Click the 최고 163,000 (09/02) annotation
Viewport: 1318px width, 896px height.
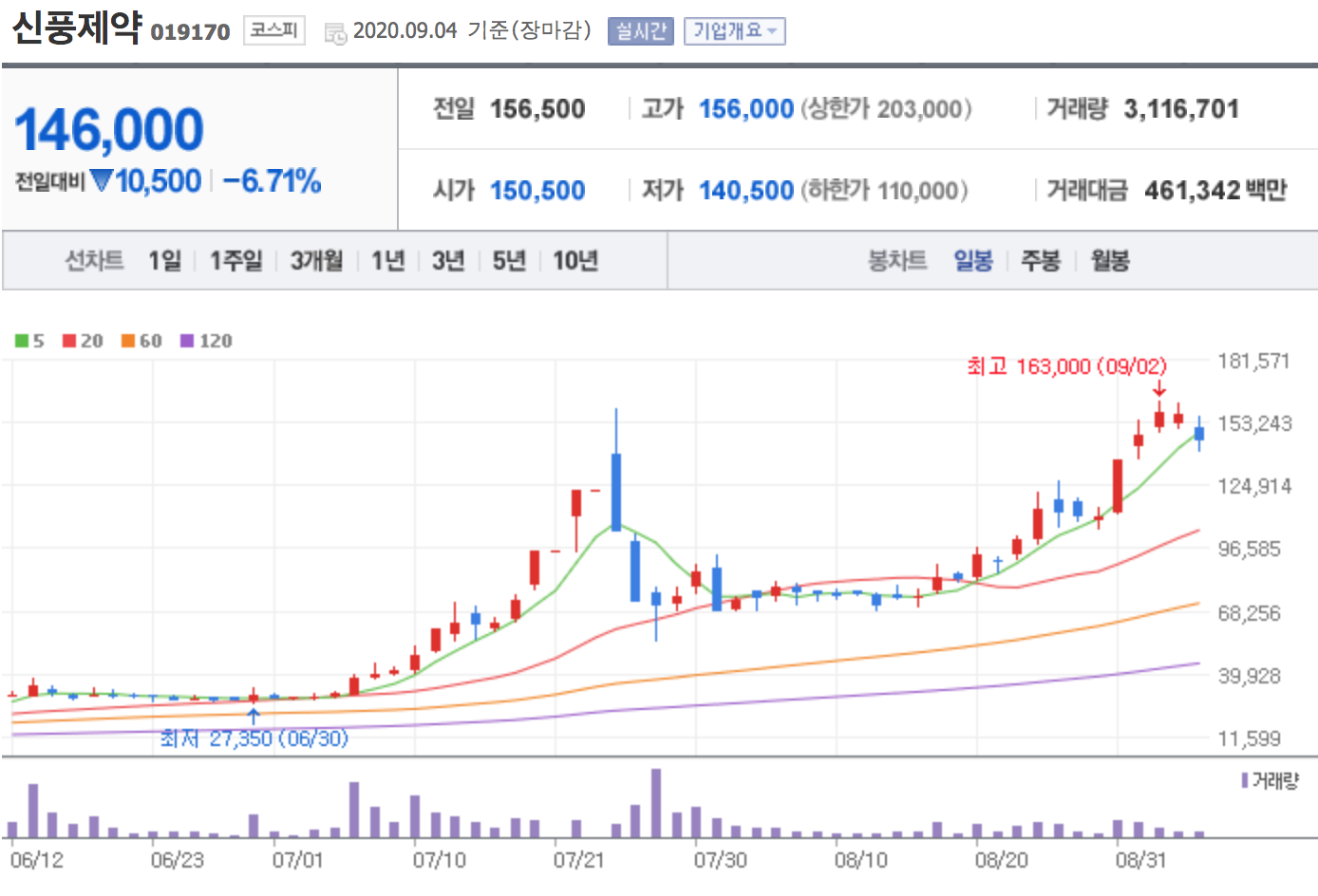pos(1067,366)
